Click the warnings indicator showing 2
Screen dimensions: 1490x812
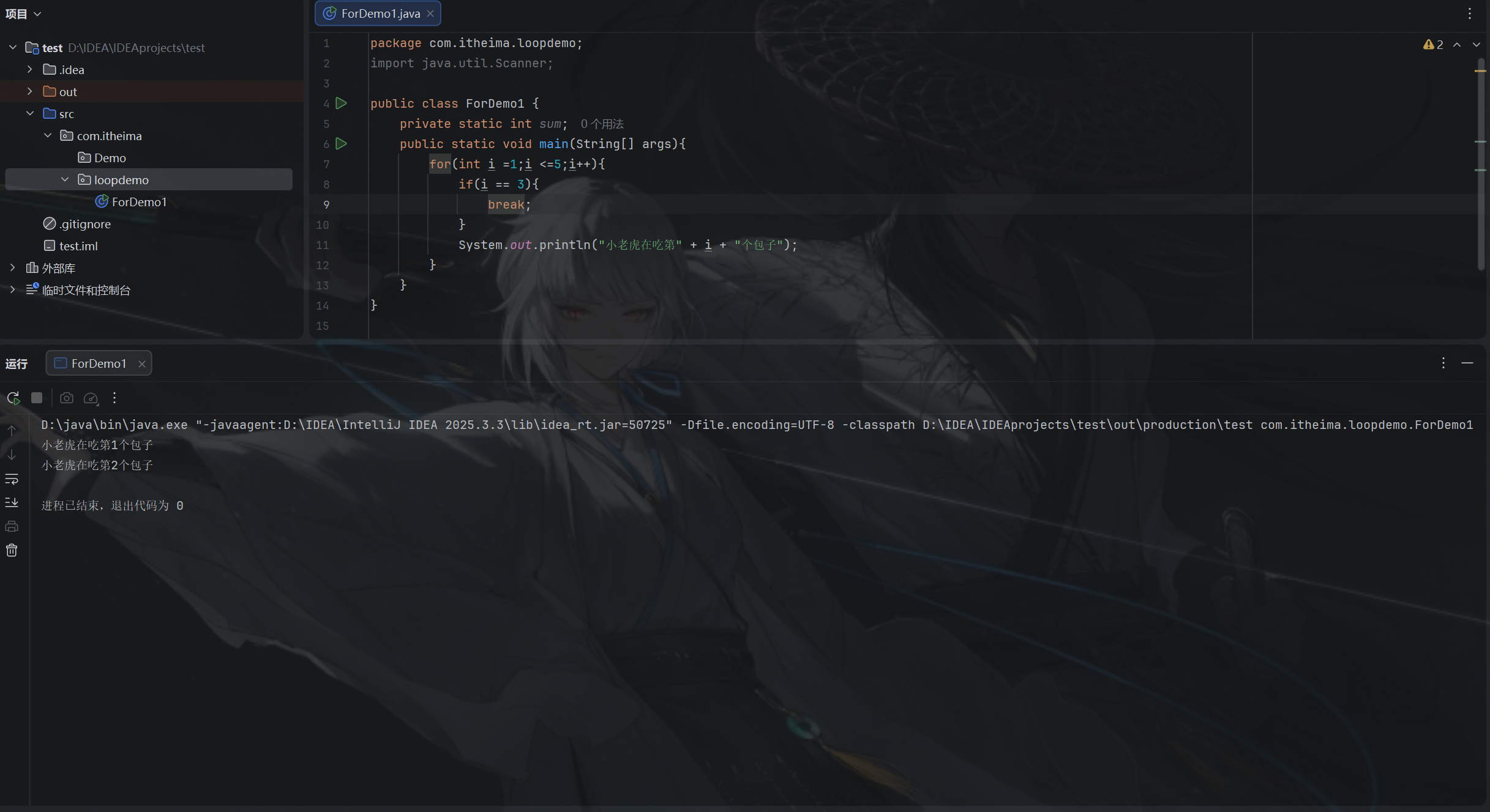1433,45
